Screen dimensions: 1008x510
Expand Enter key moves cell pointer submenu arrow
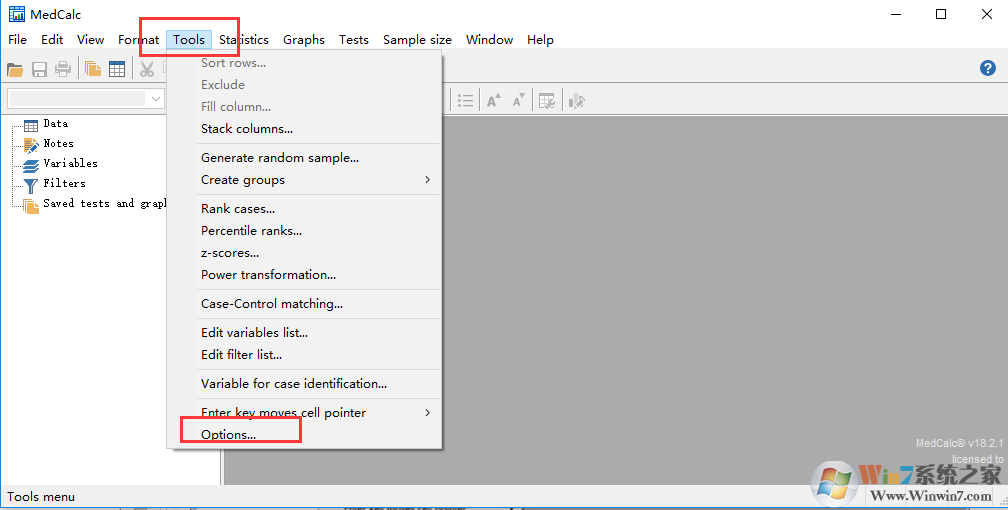pos(428,412)
